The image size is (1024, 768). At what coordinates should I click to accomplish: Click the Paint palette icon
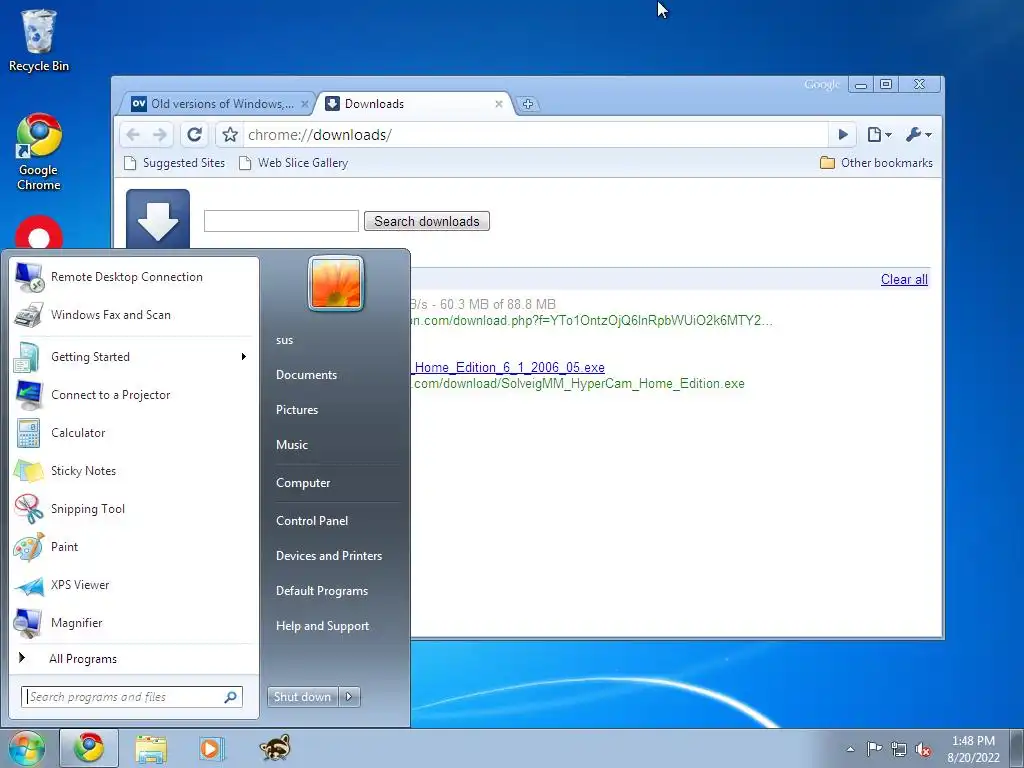29,547
